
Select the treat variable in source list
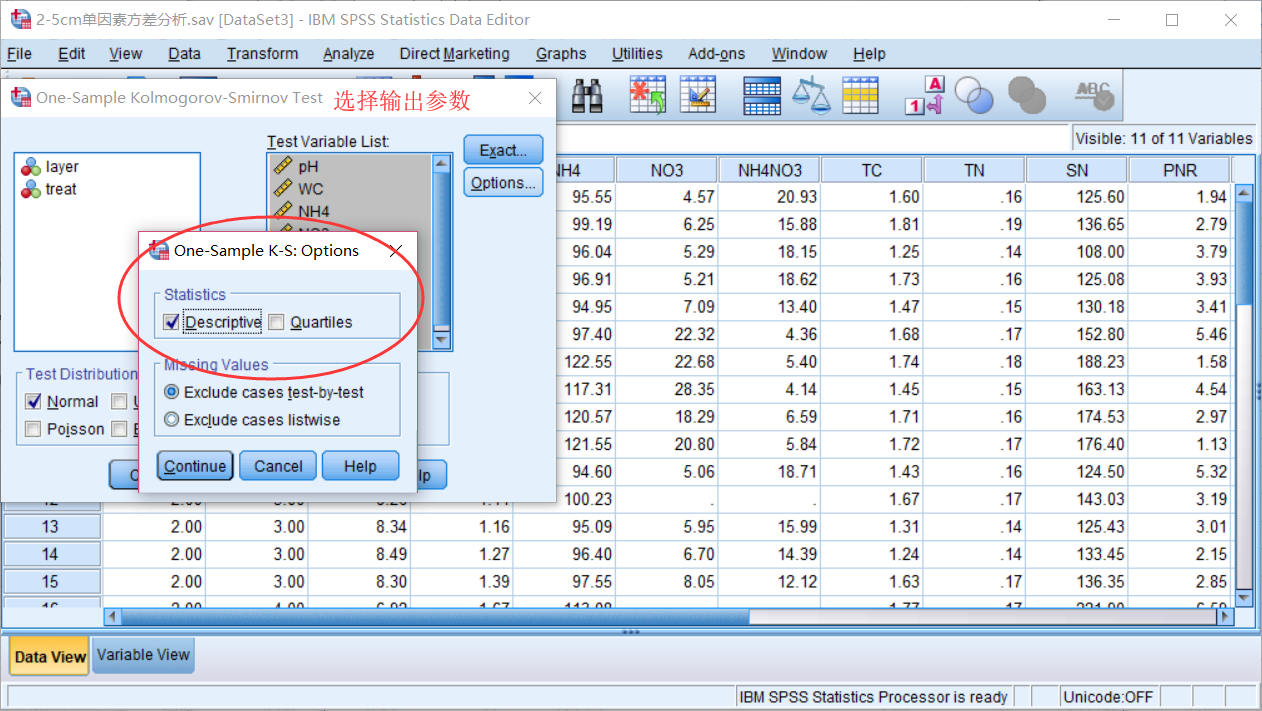click(49, 189)
